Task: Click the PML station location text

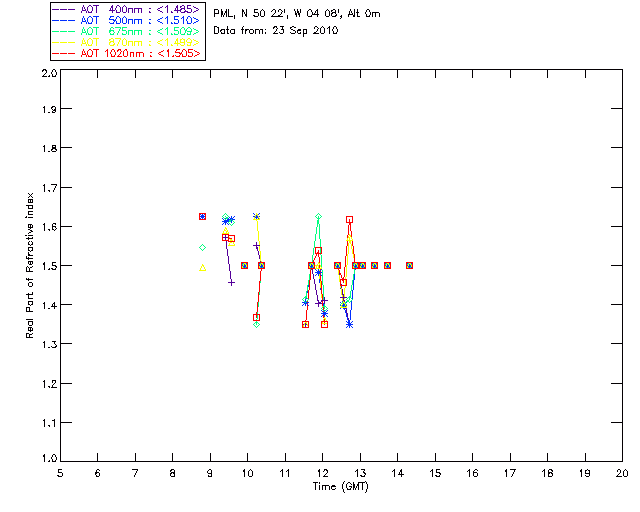Action: [x=297, y=14]
